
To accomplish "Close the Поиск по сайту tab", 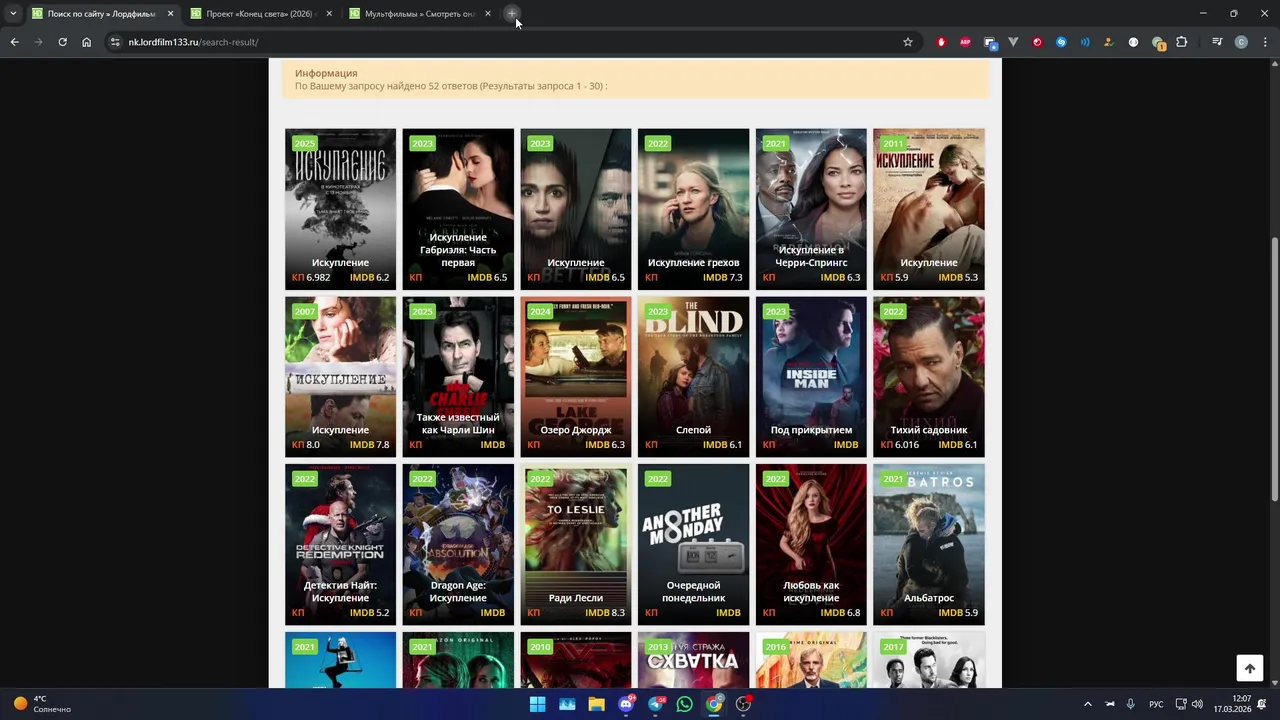I will pos(170,14).
